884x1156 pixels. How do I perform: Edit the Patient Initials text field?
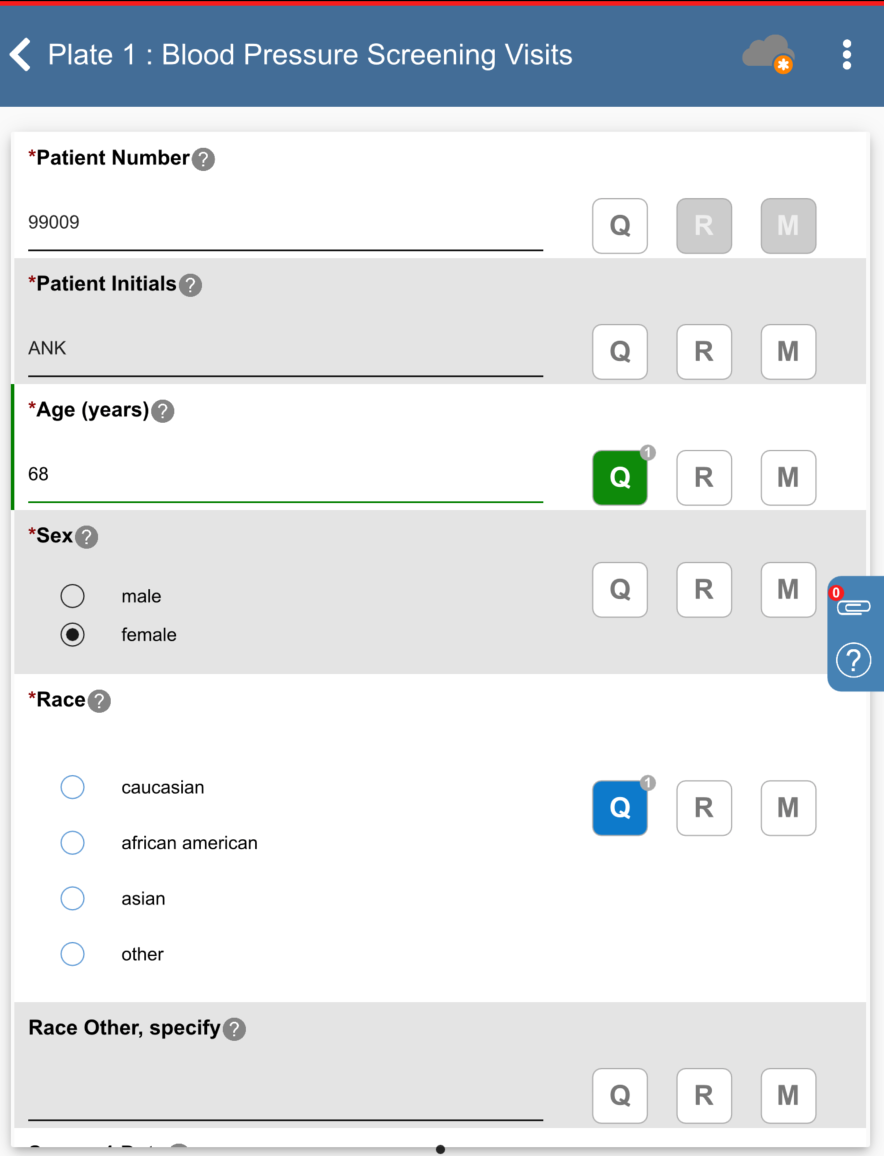(x=285, y=350)
